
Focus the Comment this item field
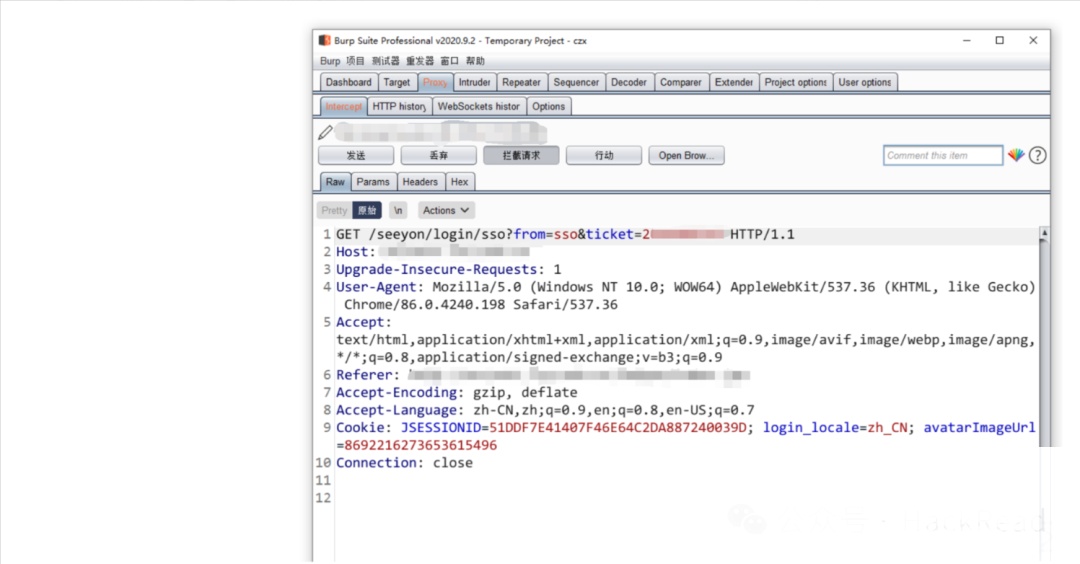click(943, 156)
